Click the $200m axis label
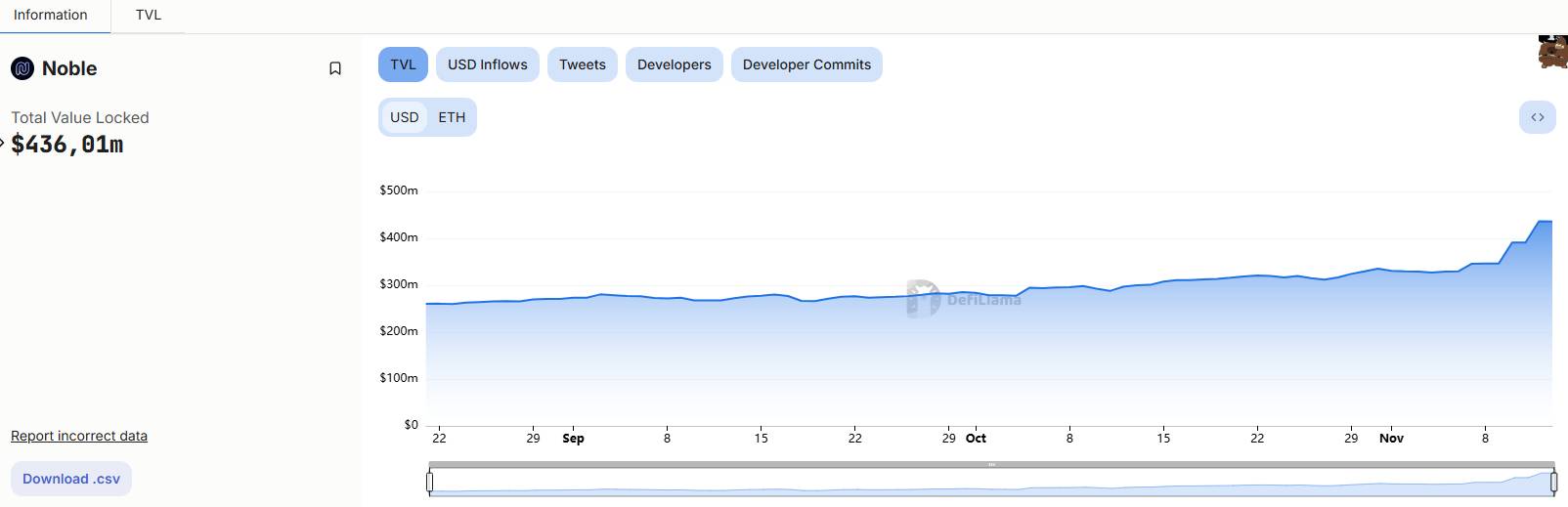Image resolution: width=1568 pixels, height=507 pixels. pyautogui.click(x=399, y=331)
